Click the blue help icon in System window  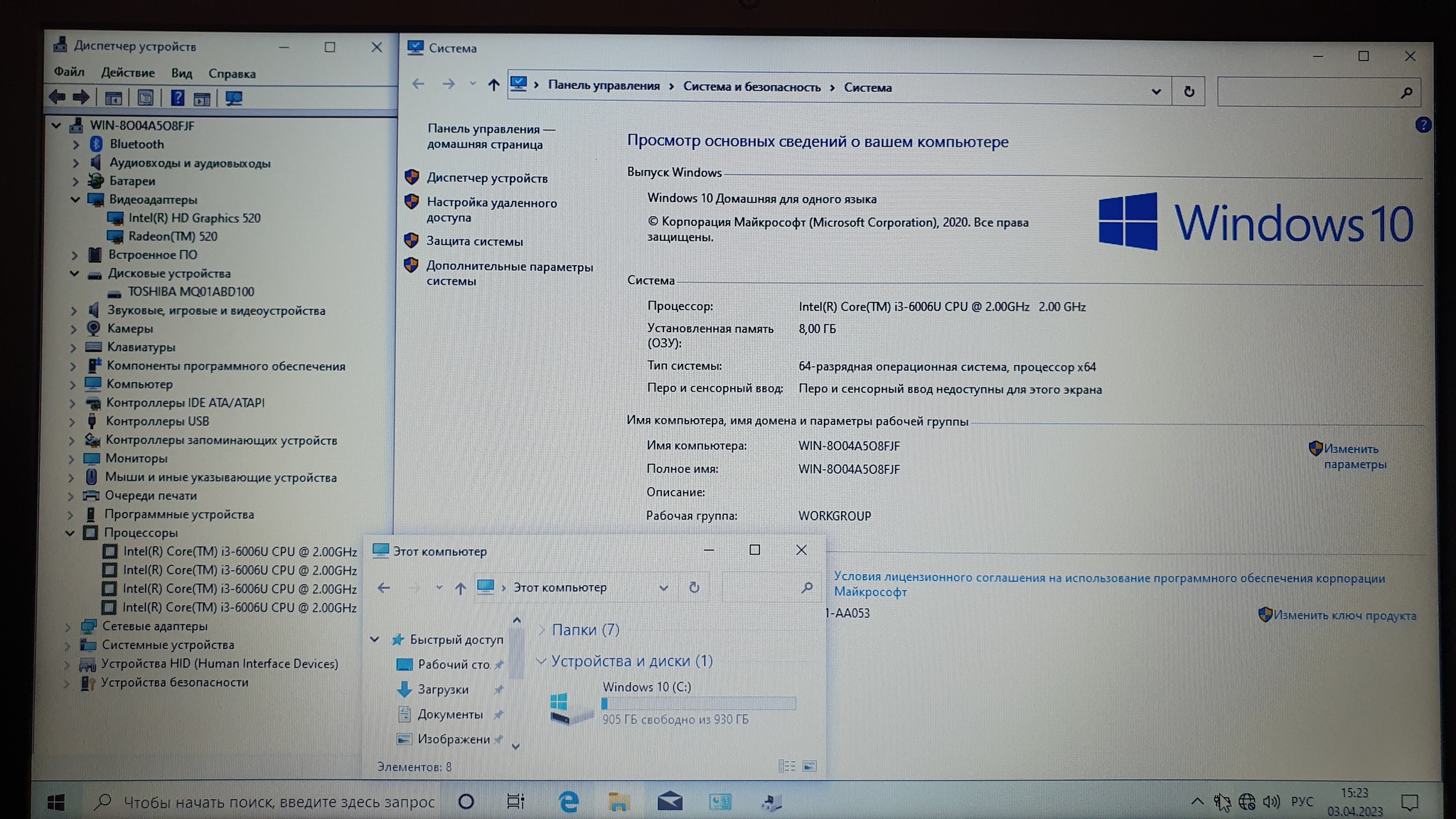1423,125
